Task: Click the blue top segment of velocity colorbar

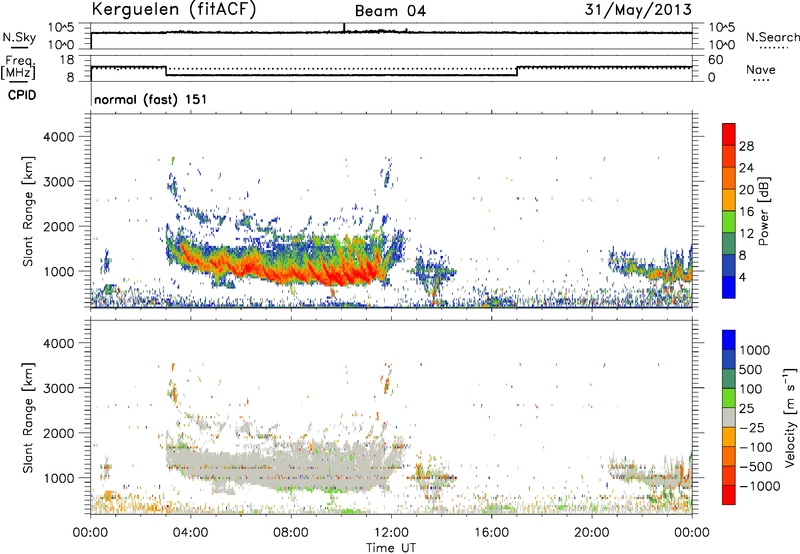Action: click(x=729, y=340)
